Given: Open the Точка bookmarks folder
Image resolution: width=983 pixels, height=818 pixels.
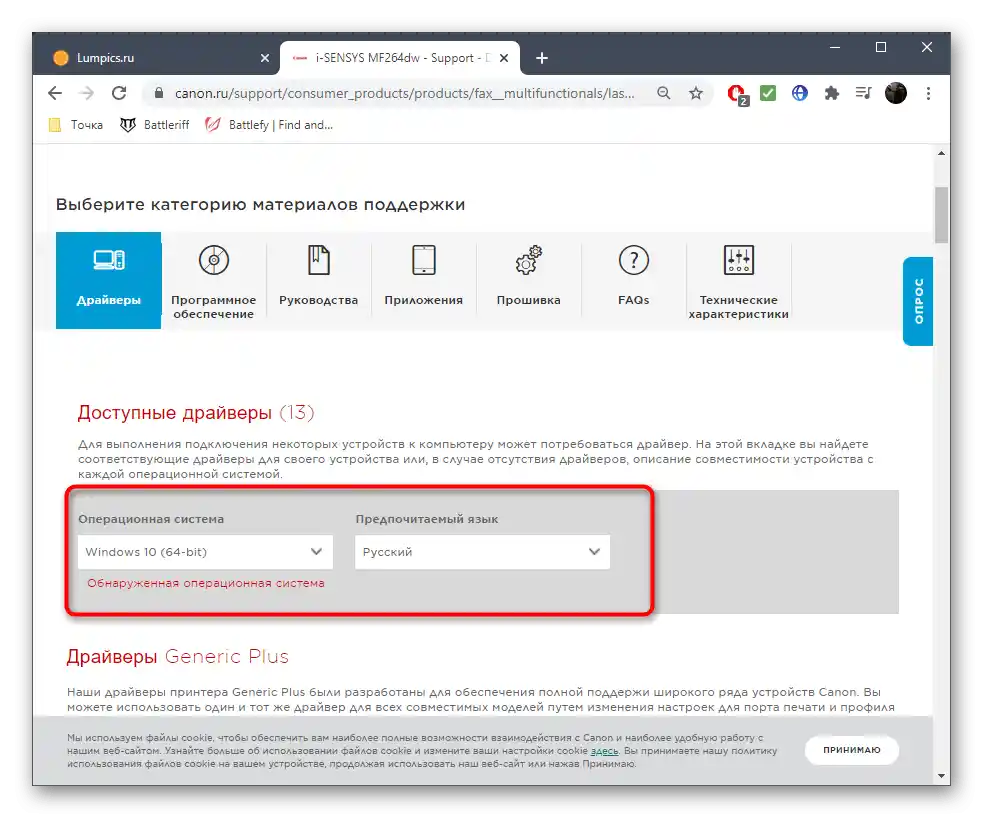Looking at the screenshot, I should pyautogui.click(x=76, y=125).
